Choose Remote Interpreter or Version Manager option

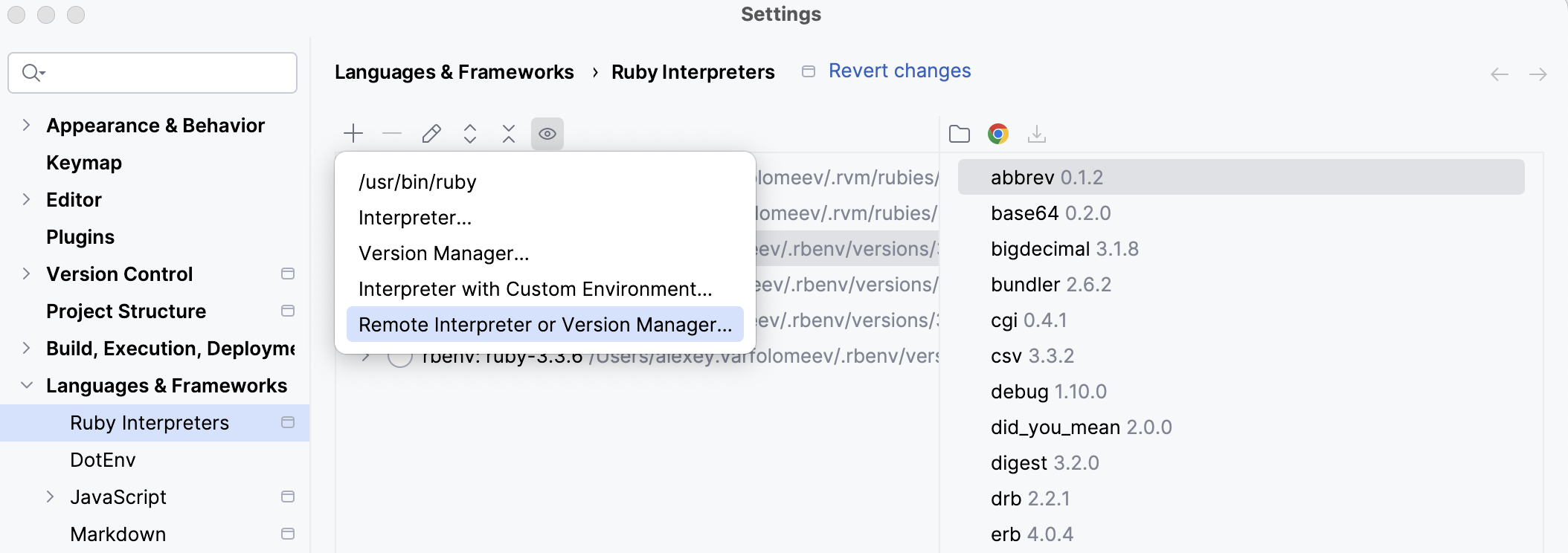[544, 325]
